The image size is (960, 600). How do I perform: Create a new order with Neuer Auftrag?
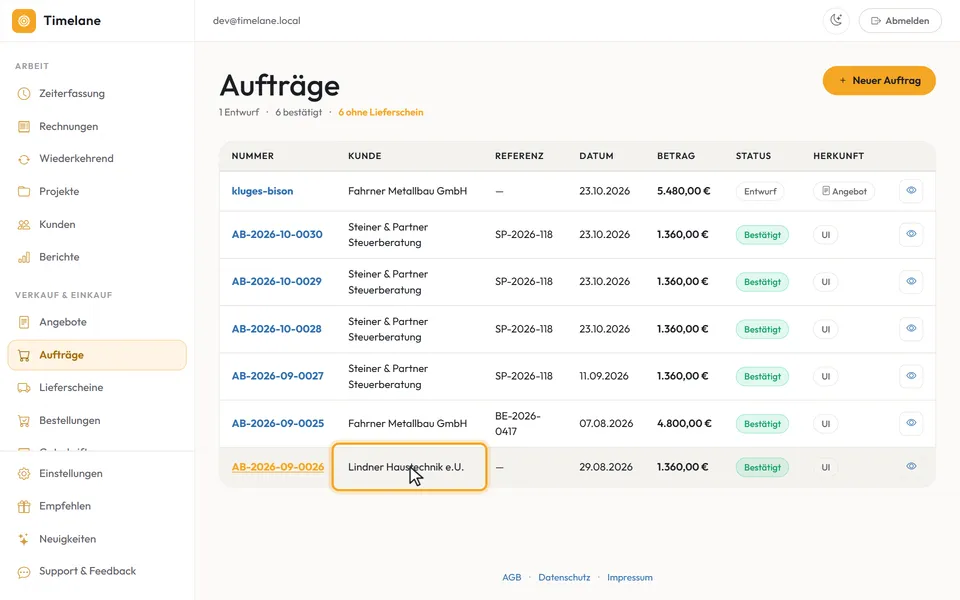(x=879, y=80)
